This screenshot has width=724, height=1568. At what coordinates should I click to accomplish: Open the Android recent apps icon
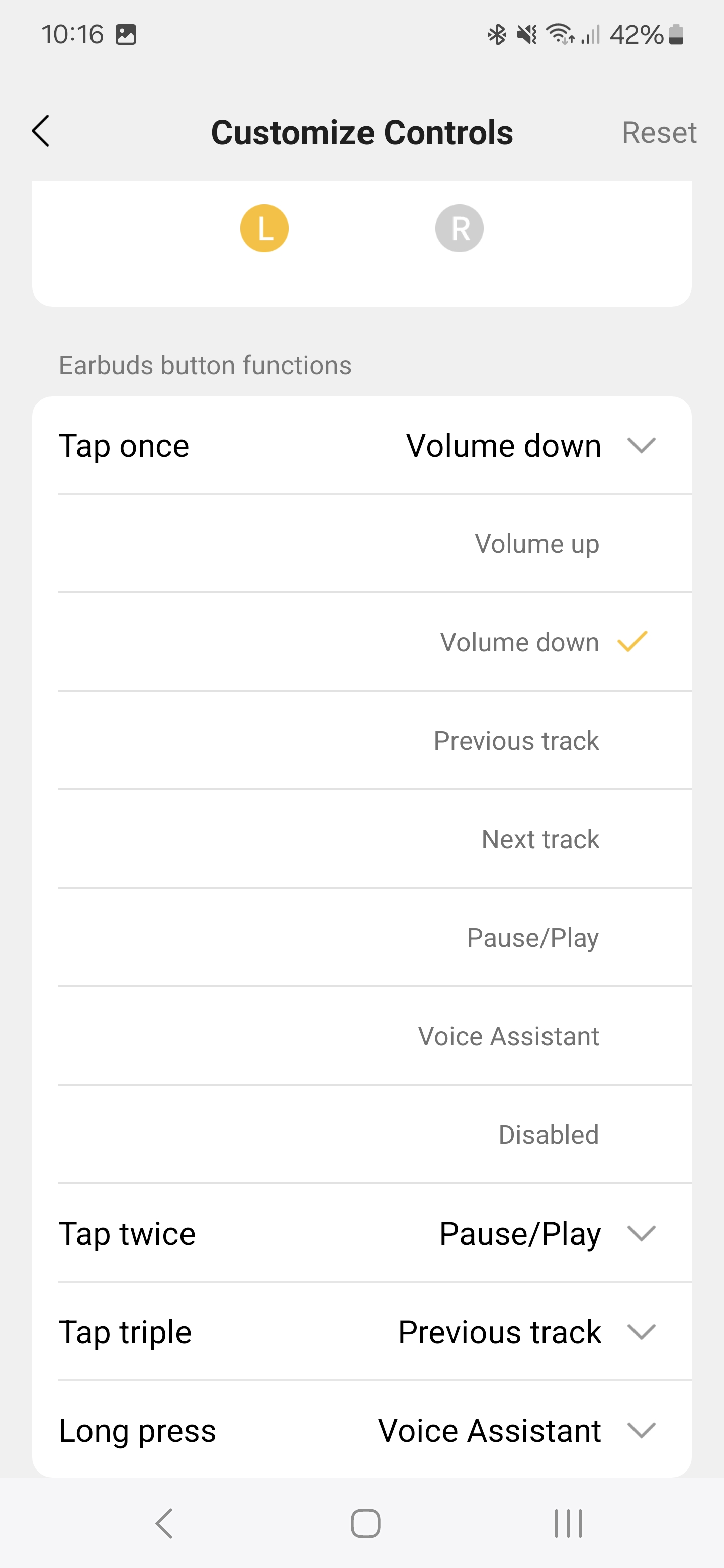[x=568, y=1524]
